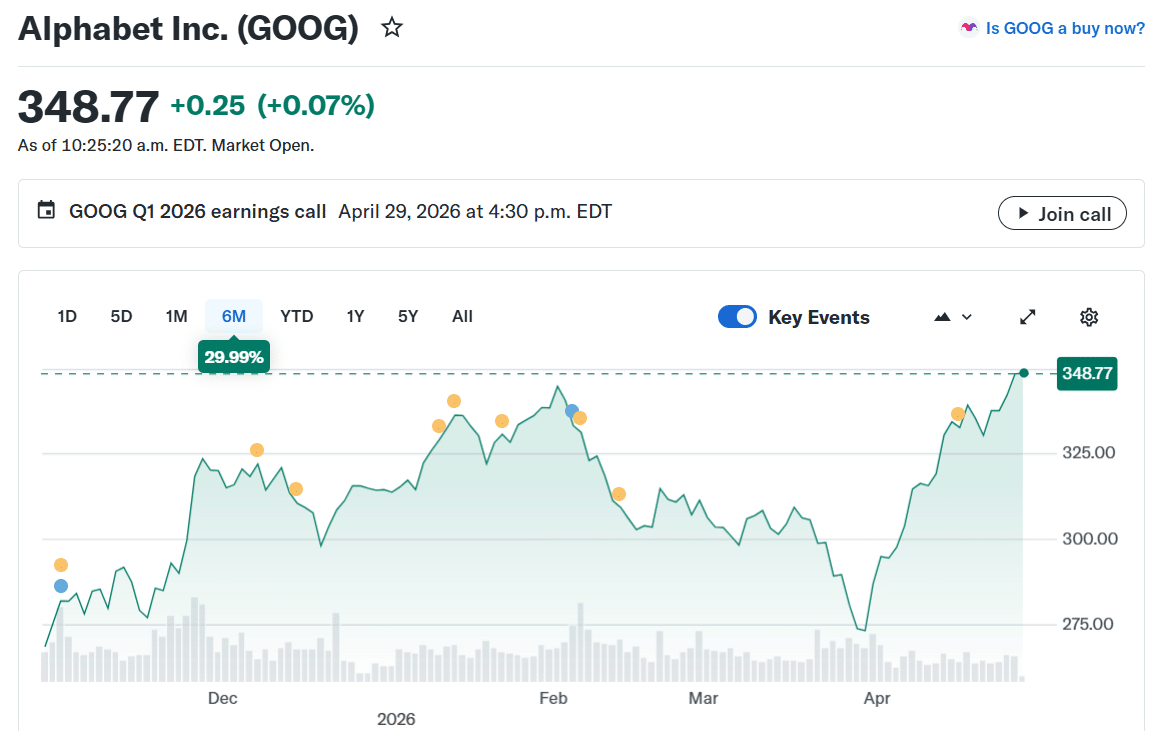Open chart settings gear icon
The image size is (1152, 731).
tap(1089, 317)
